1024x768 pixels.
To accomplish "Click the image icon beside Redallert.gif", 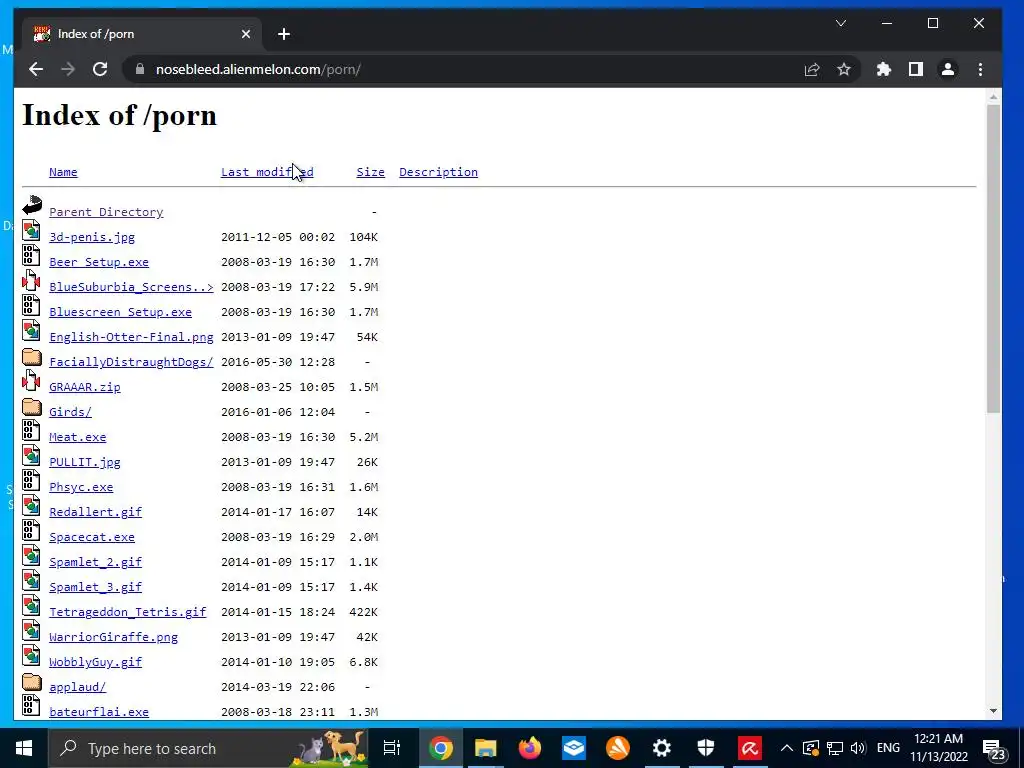I will 31,505.
